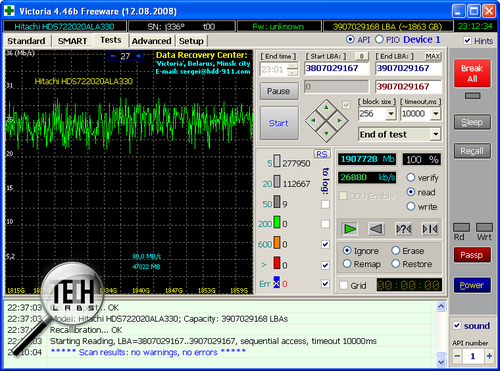Click the blue Err block icon
The image size is (500, 371).
(x=277, y=282)
